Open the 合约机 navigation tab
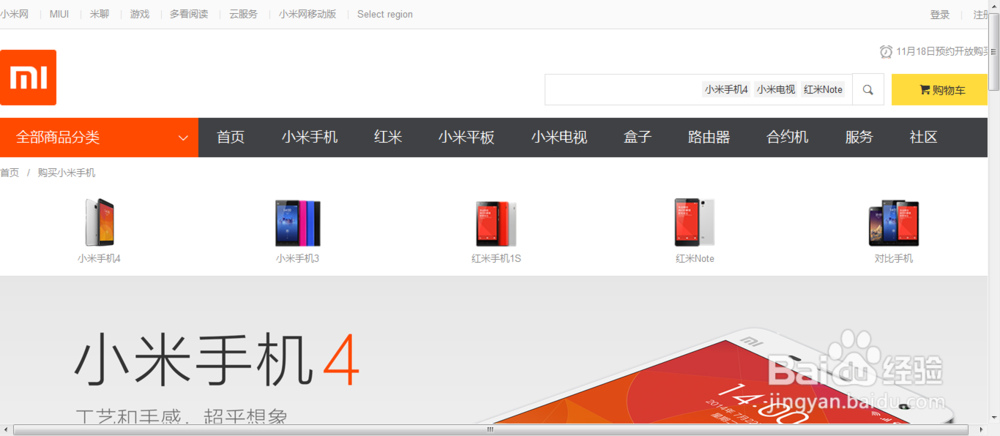 [x=788, y=137]
